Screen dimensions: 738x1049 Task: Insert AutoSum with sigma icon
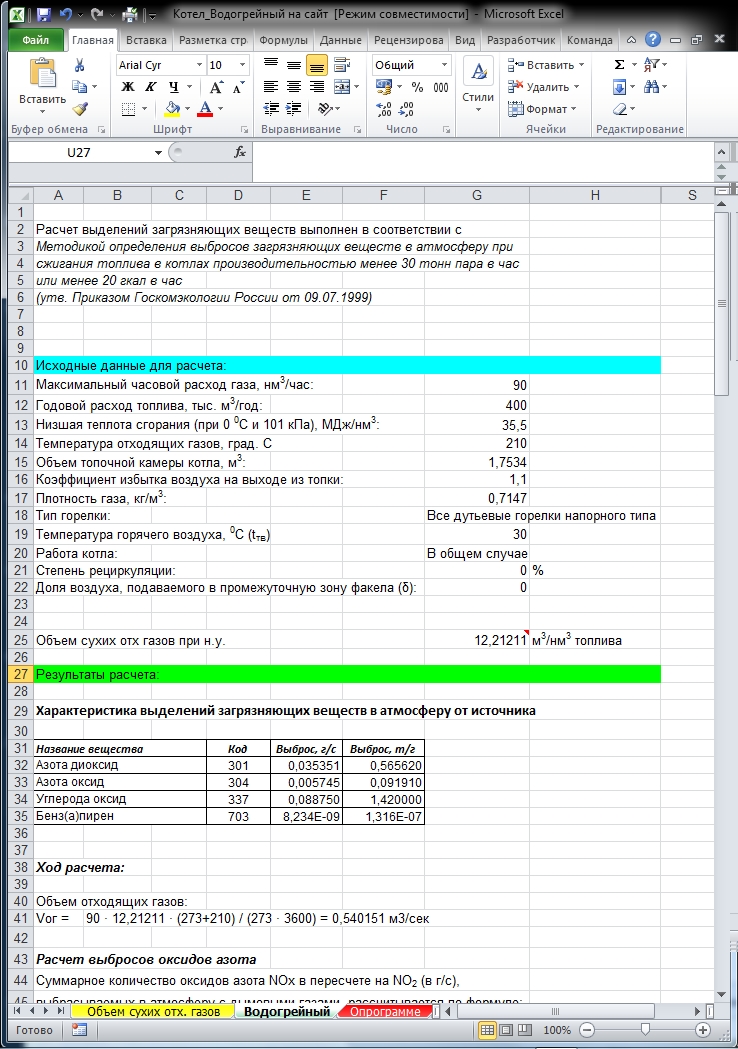pos(620,65)
